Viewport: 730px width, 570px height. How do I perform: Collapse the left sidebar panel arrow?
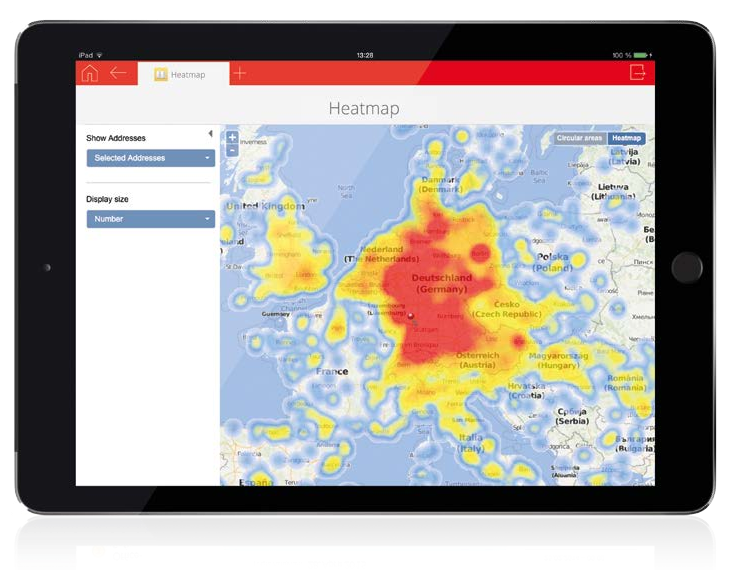coord(210,134)
